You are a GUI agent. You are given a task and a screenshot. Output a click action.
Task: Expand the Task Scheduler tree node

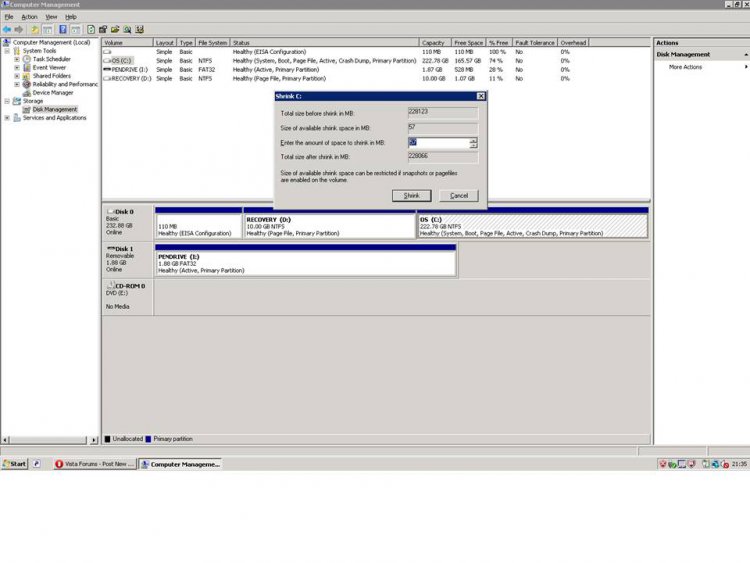click(x=17, y=59)
